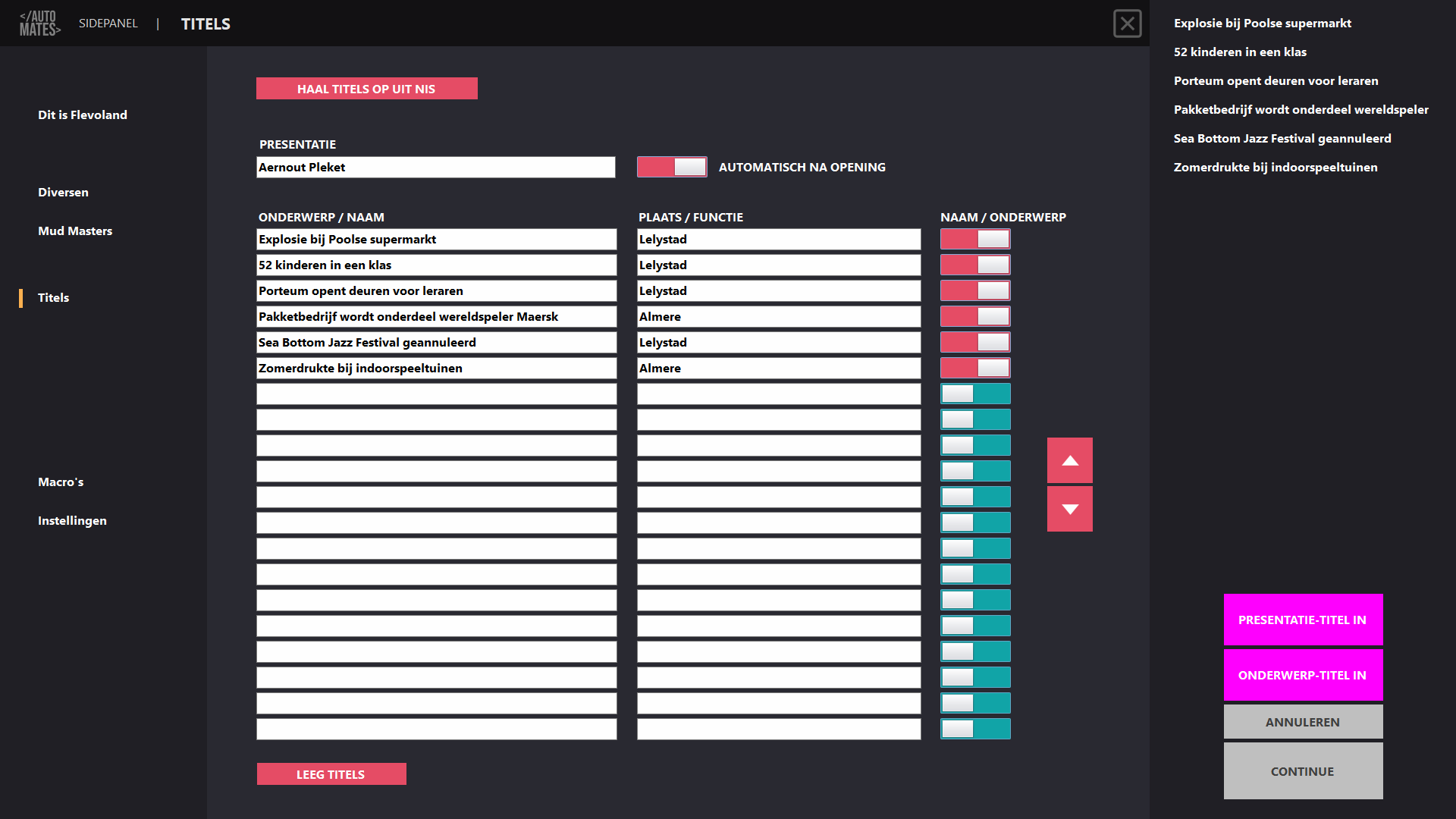Click the Automates logo icon
Screen dimensions: 1456x819
(x=39, y=24)
